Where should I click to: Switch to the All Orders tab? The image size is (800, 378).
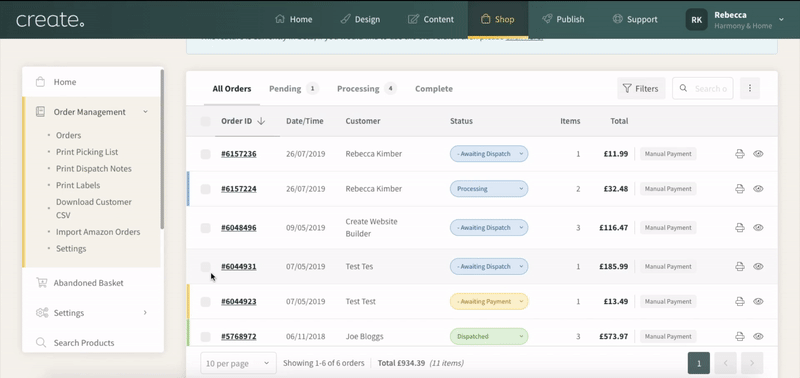[232, 89]
